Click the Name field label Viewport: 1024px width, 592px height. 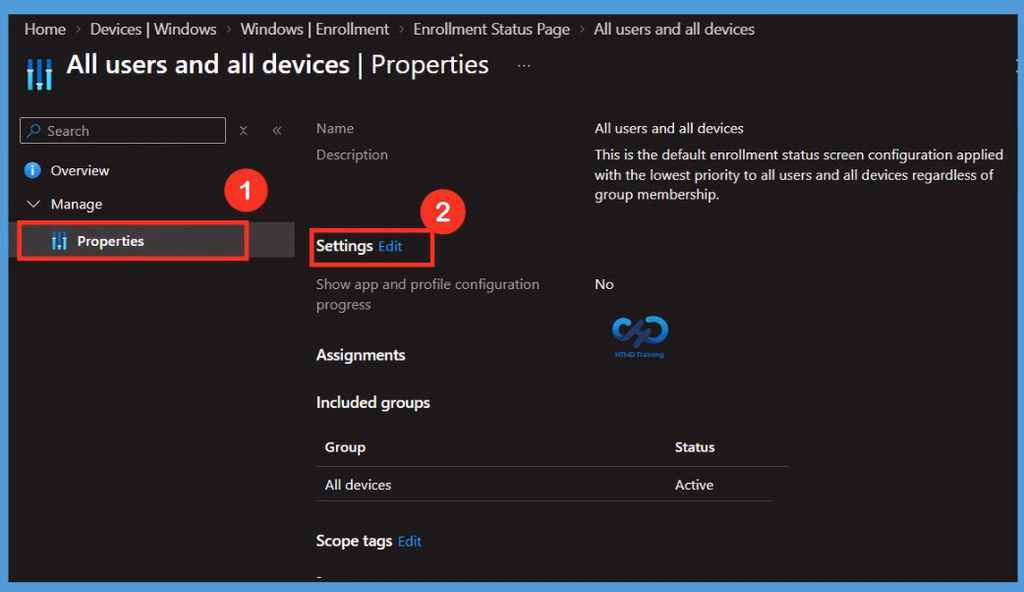(335, 129)
